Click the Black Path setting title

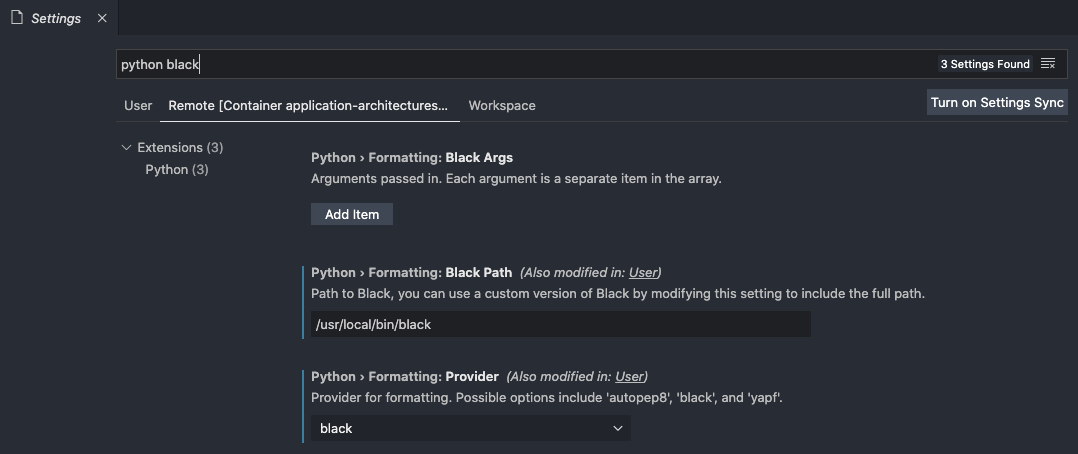coord(411,272)
